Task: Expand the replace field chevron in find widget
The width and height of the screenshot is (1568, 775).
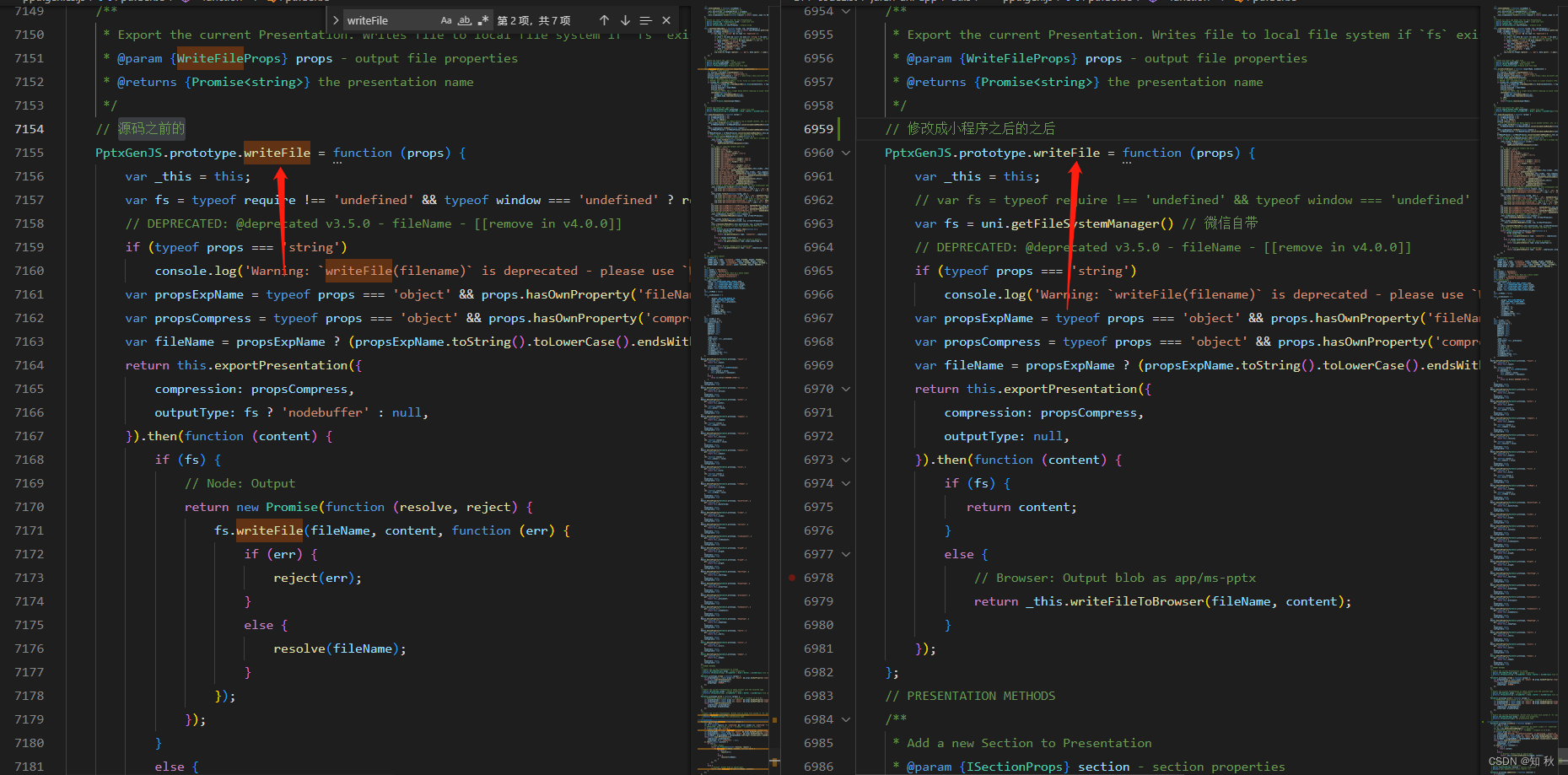Action: point(335,20)
